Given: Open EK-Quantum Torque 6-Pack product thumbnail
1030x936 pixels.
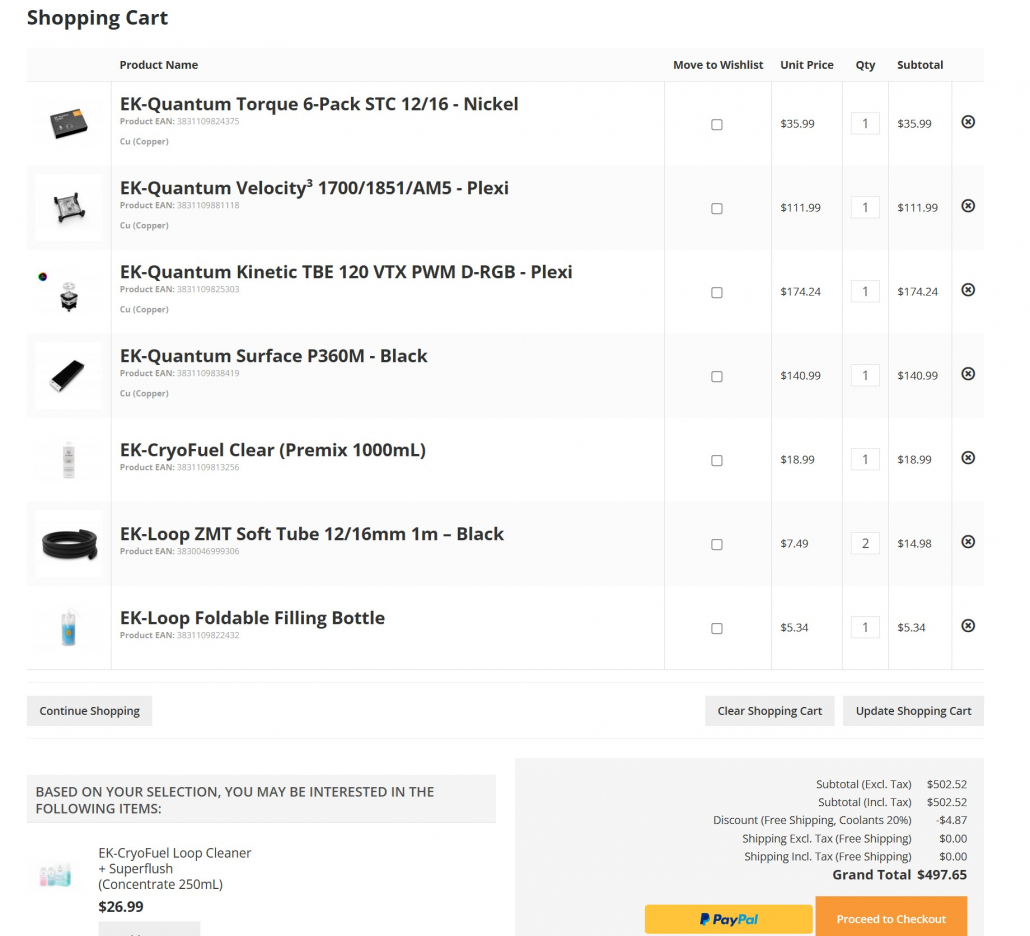Looking at the screenshot, I should pos(68,123).
